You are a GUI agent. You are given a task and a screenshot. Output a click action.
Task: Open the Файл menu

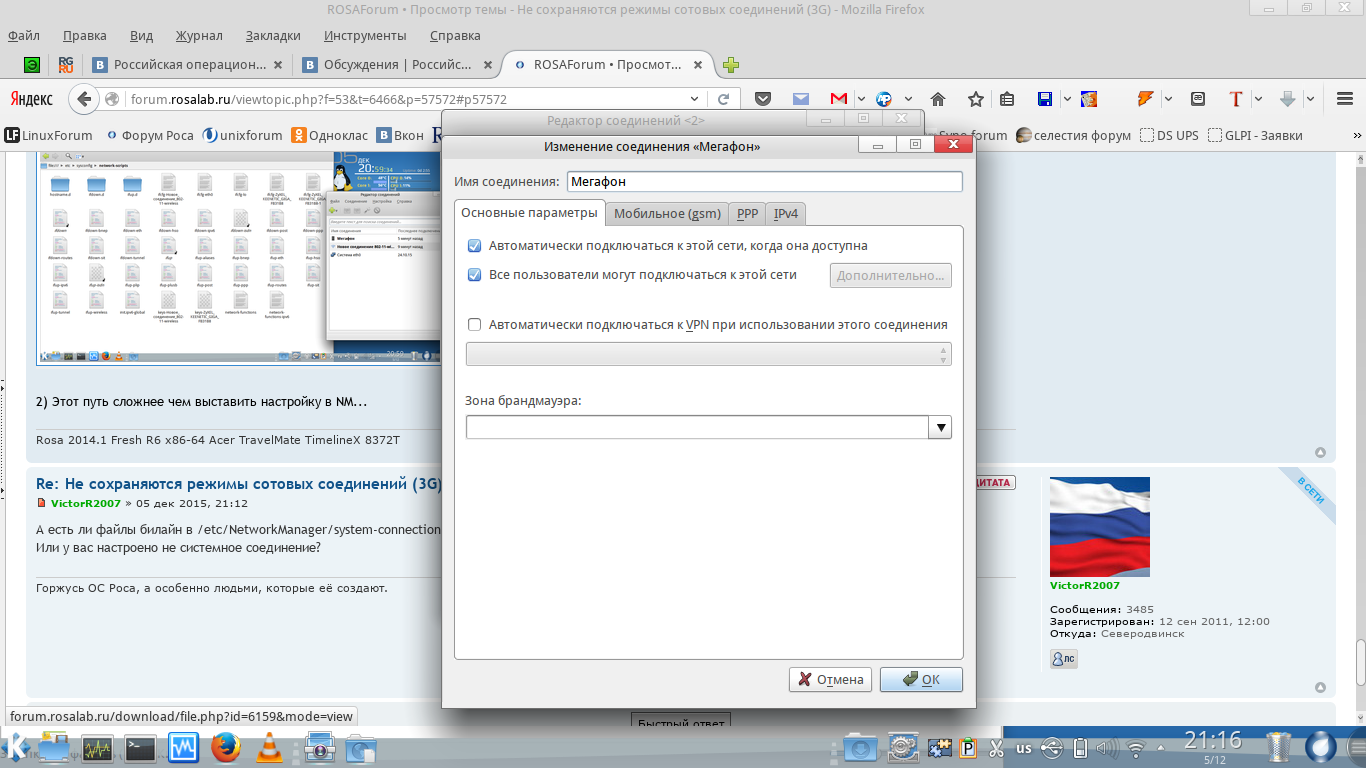tap(24, 36)
